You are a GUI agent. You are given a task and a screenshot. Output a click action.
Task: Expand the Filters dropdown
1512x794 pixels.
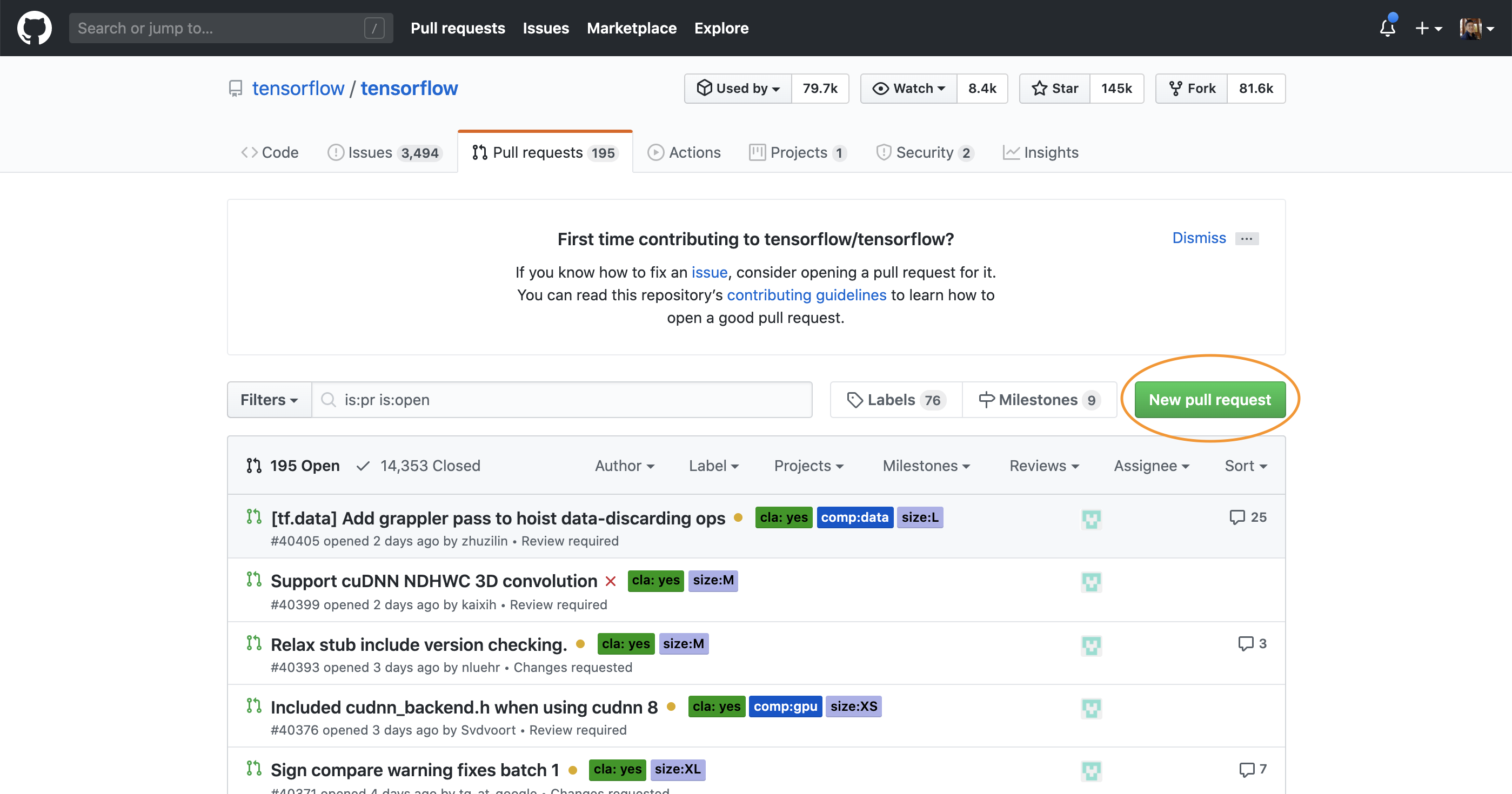(269, 400)
